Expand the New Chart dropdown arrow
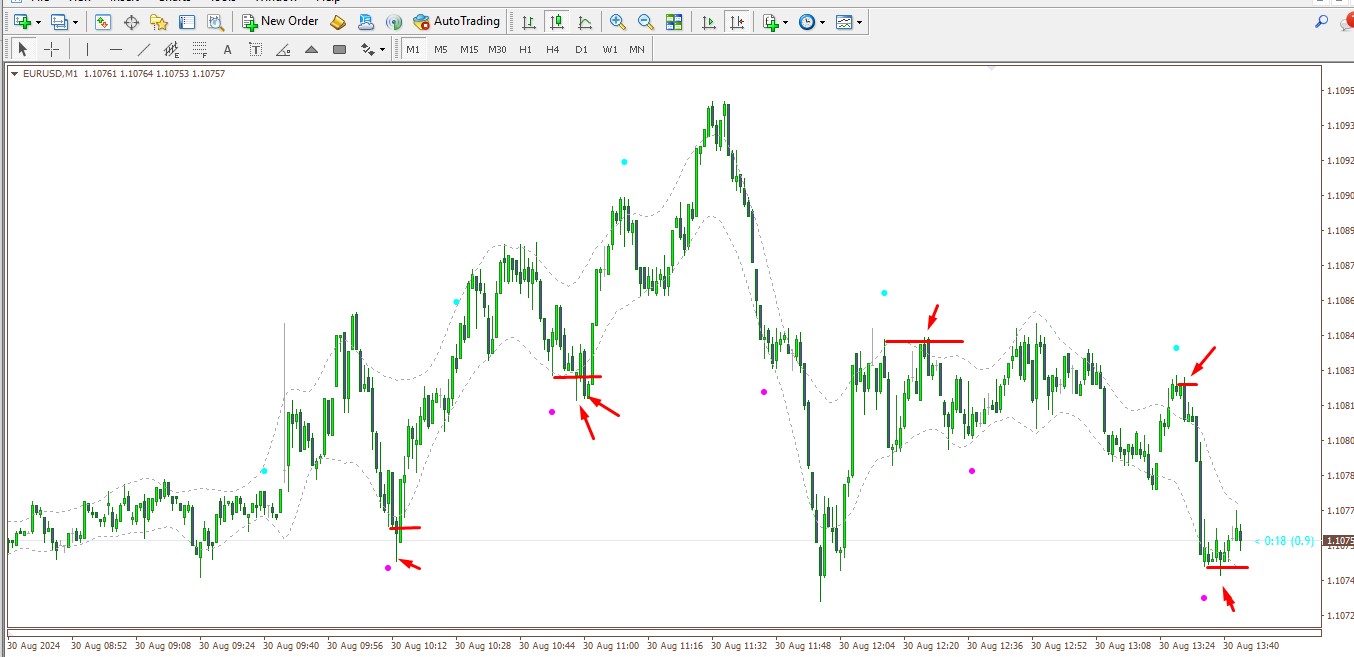The height and width of the screenshot is (657, 1354). 38,21
